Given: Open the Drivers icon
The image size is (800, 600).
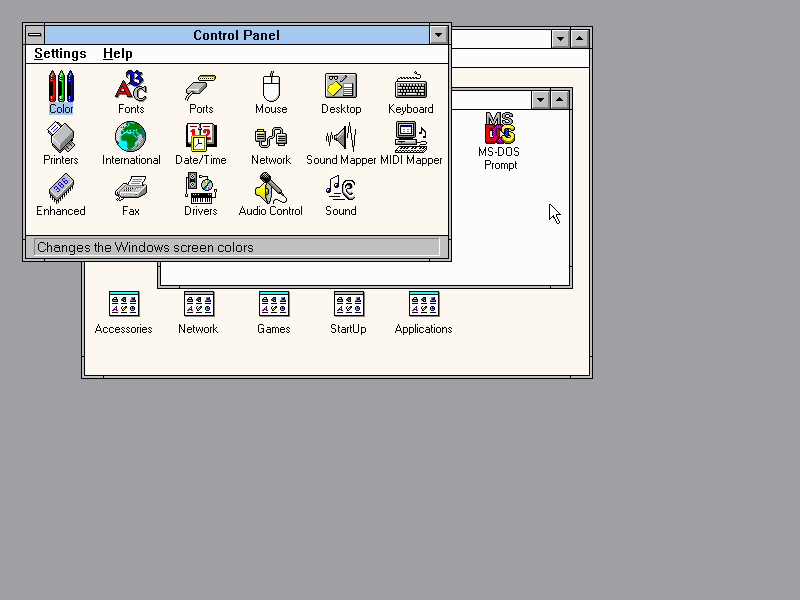Looking at the screenshot, I should point(201,189).
